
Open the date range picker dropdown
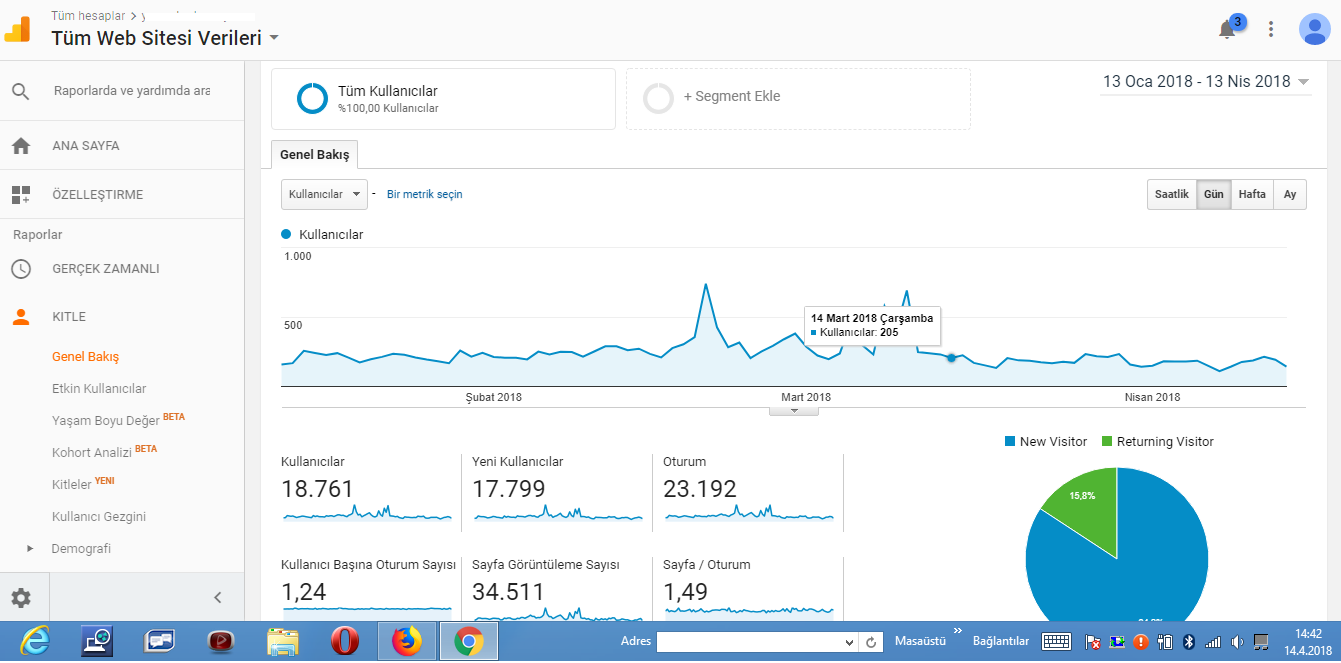(1206, 82)
